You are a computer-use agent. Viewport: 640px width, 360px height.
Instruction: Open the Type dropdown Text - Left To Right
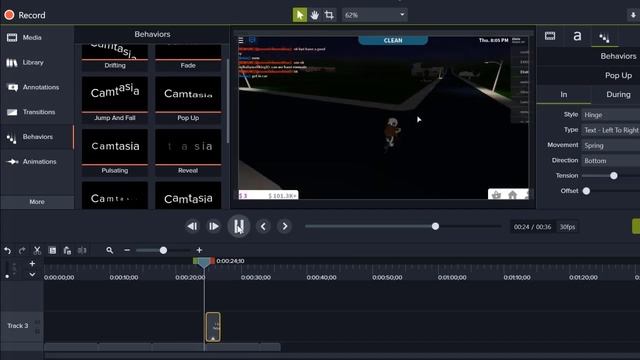click(x=611, y=130)
